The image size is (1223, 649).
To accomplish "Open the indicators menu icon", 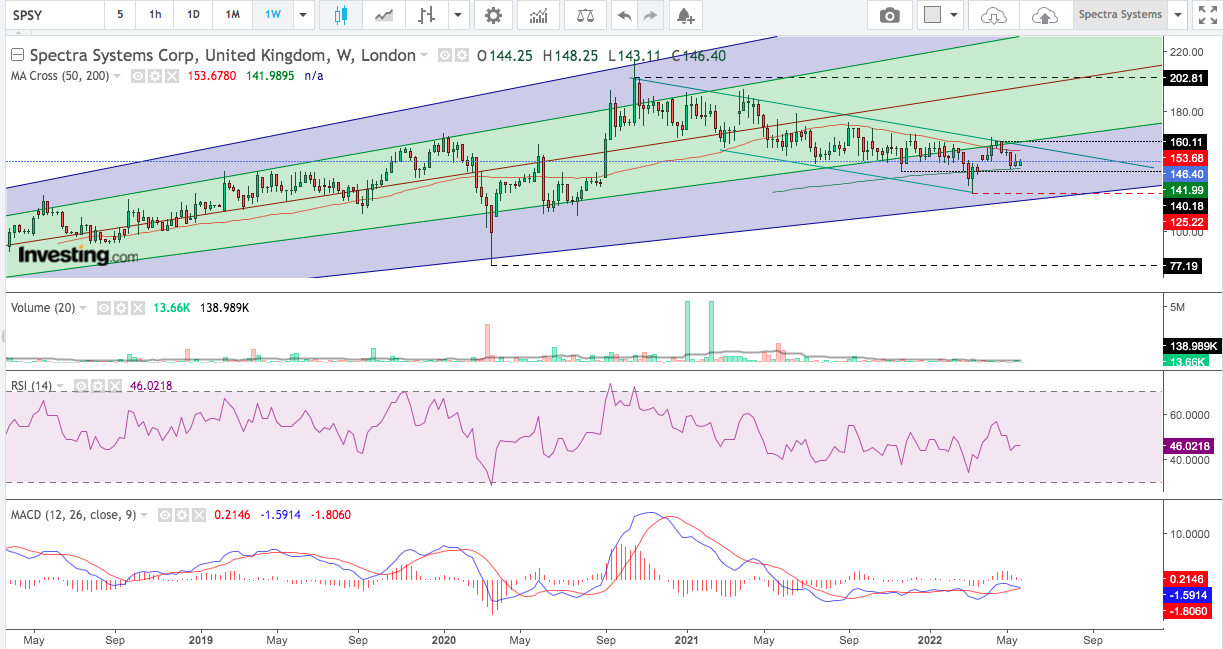I will click(x=539, y=15).
